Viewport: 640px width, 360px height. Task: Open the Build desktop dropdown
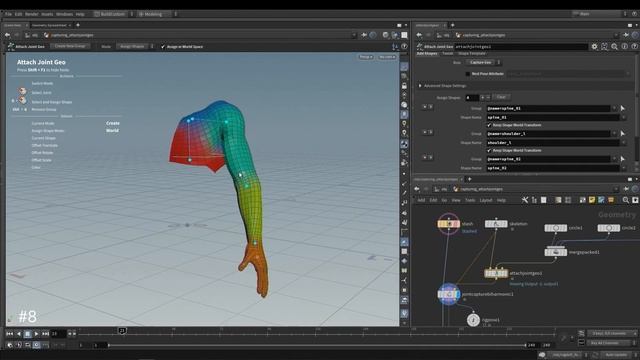pyautogui.click(x=113, y=14)
